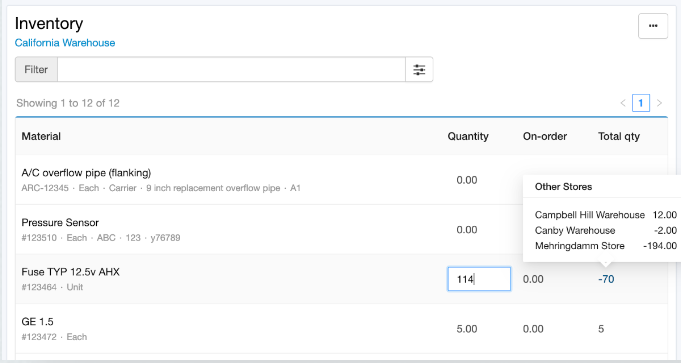Click quantity 0.00 of Pressure Sensor

[x=466, y=230]
